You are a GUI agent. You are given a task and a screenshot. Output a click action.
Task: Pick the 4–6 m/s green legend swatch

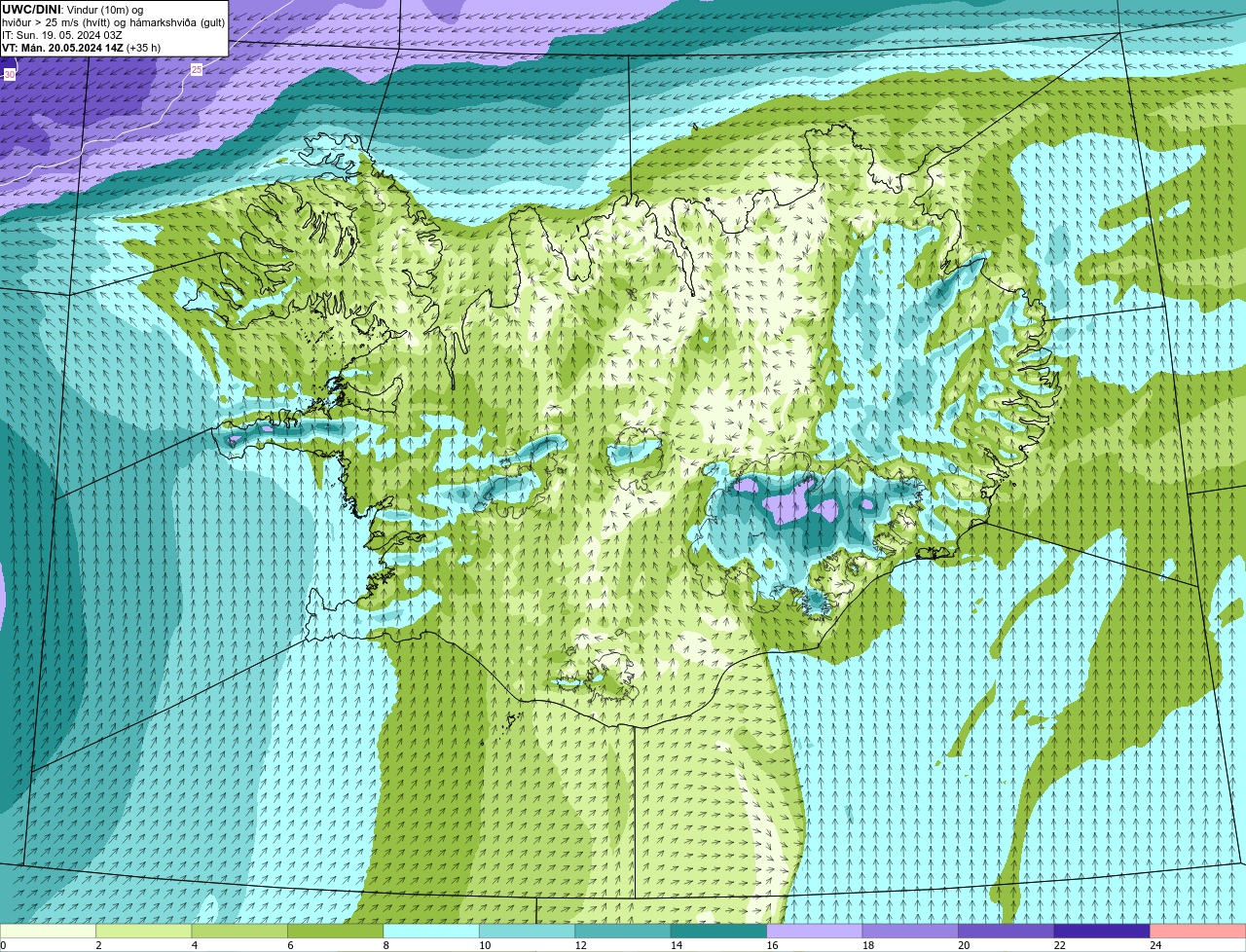tap(239, 932)
